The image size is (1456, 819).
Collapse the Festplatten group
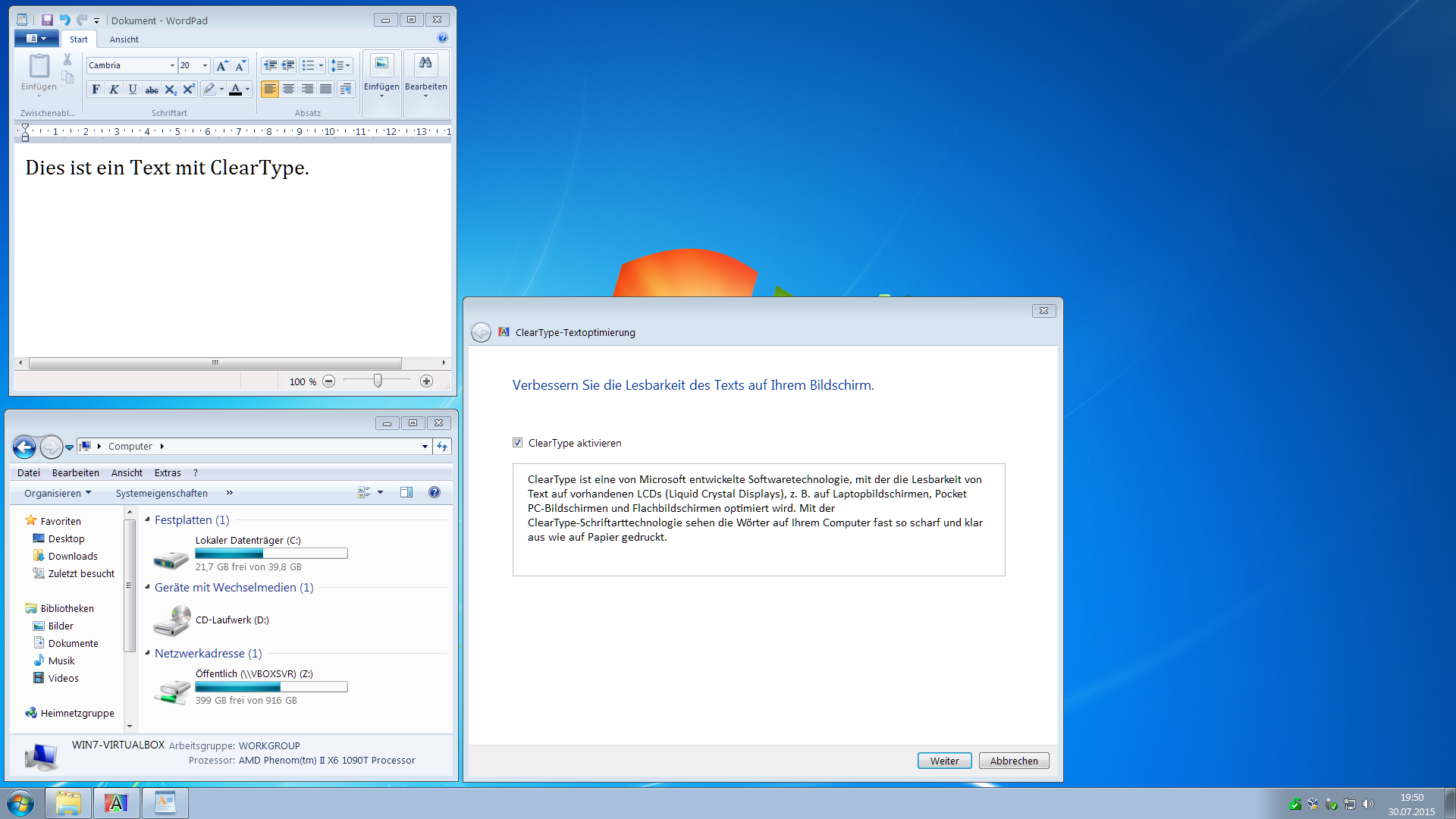coord(147,519)
